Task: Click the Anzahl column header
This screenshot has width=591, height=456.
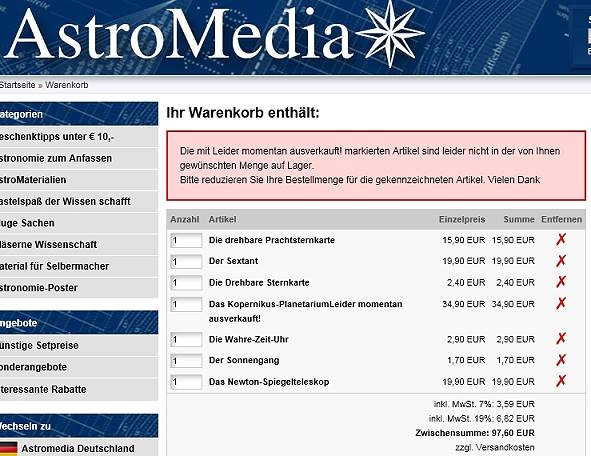Action: point(185,219)
